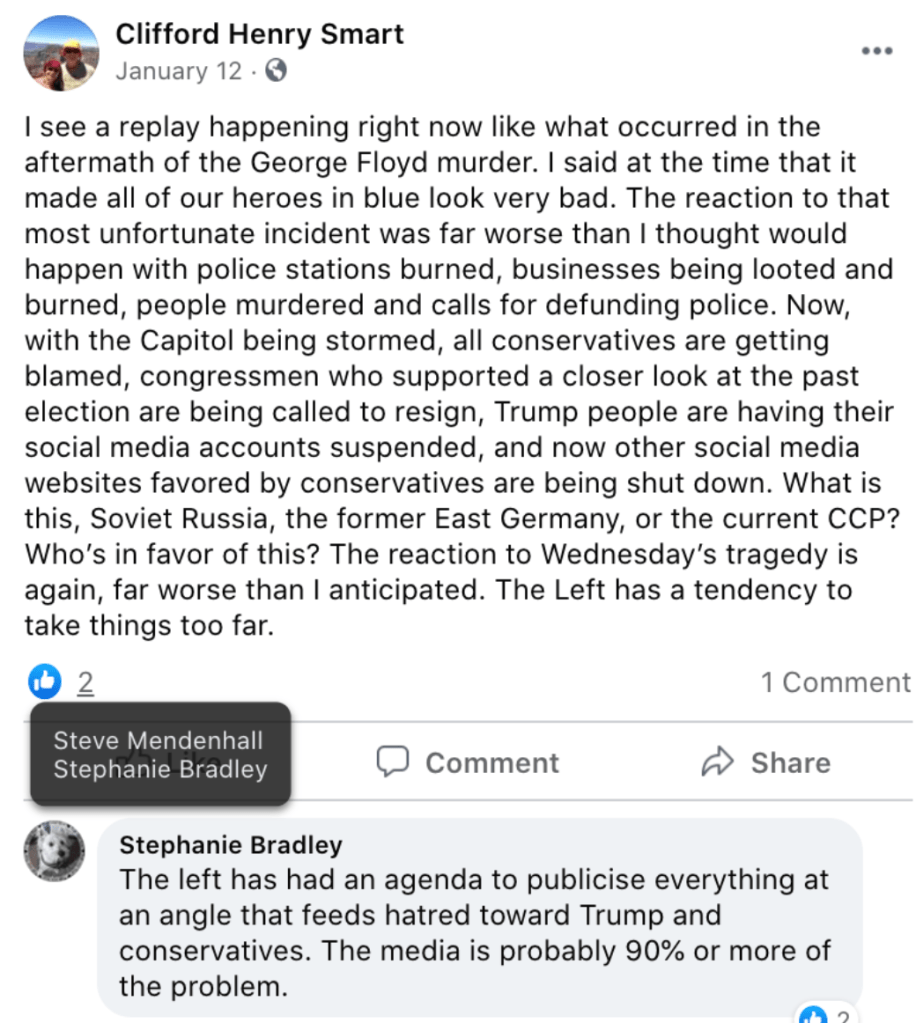The width and height of the screenshot is (916, 1023).
Task: Click the Share arrow icon
Action: coord(718,763)
